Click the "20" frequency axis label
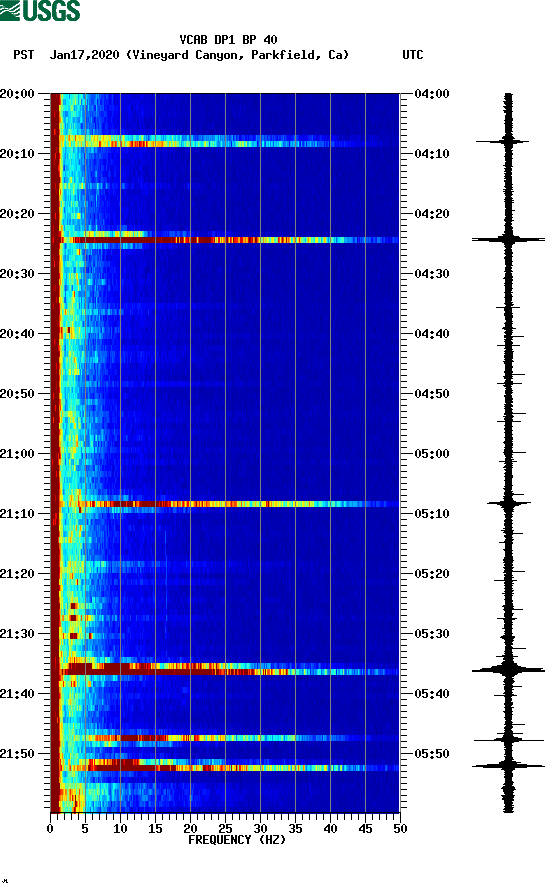552x892 pixels. tap(190, 829)
